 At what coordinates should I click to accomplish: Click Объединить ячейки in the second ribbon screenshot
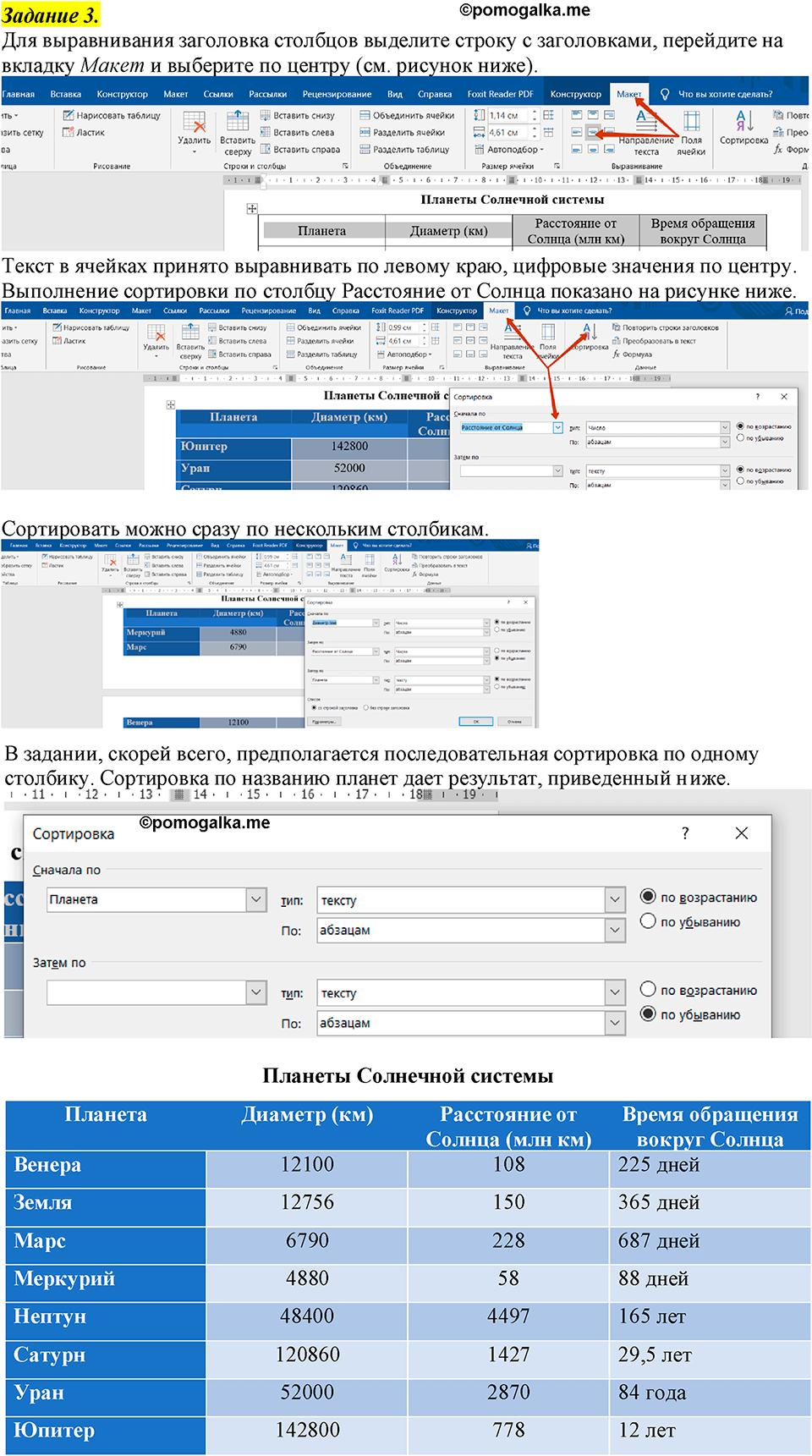point(325,327)
